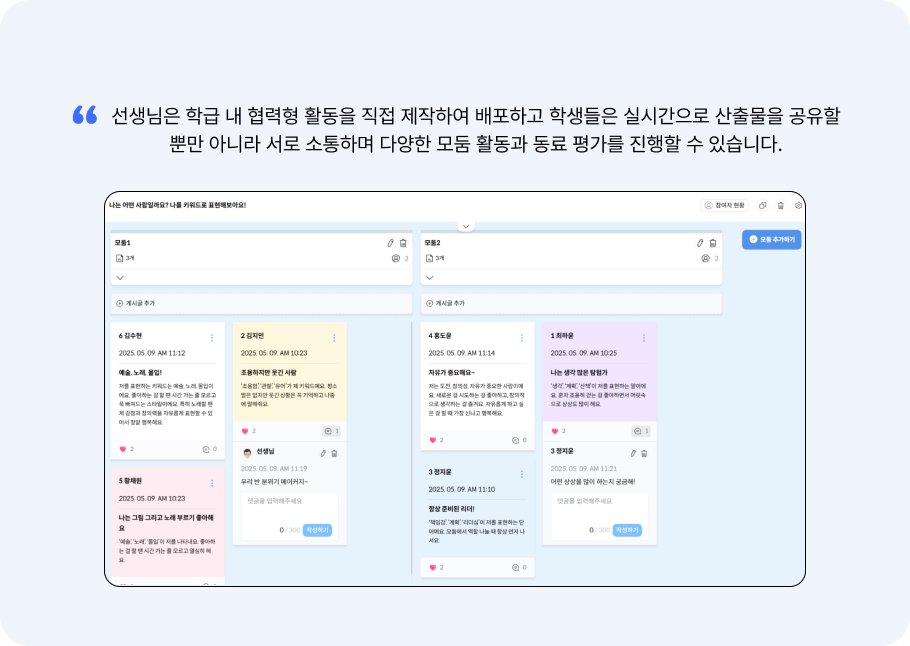Open the more menu on 김수현's post
910x646 pixels.
pos(212,338)
